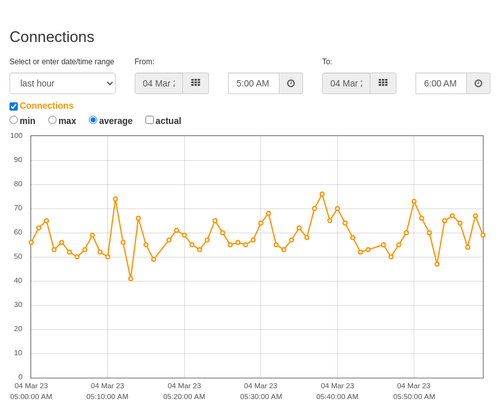This screenshot has width=500, height=403.
Task: Click the peak data point at 05:50:00 AM
Action: [414, 201]
